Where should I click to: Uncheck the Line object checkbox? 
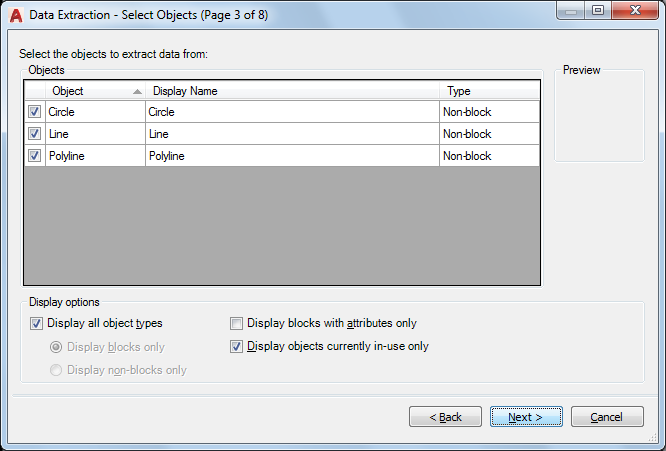coord(35,134)
